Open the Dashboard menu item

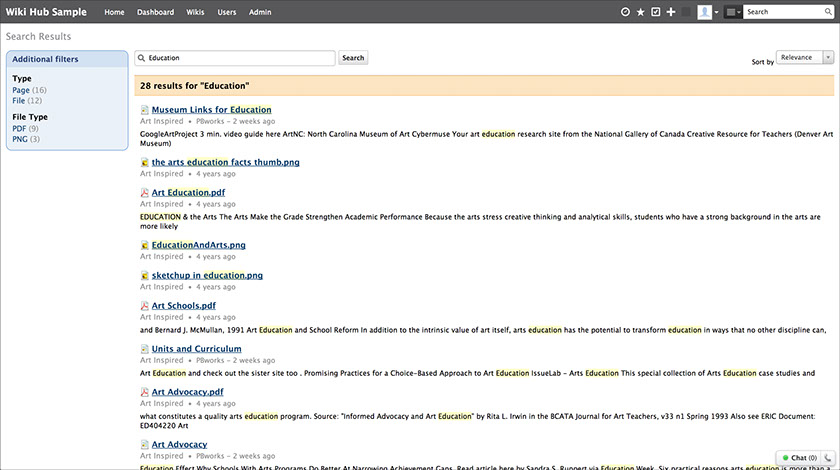tap(155, 12)
